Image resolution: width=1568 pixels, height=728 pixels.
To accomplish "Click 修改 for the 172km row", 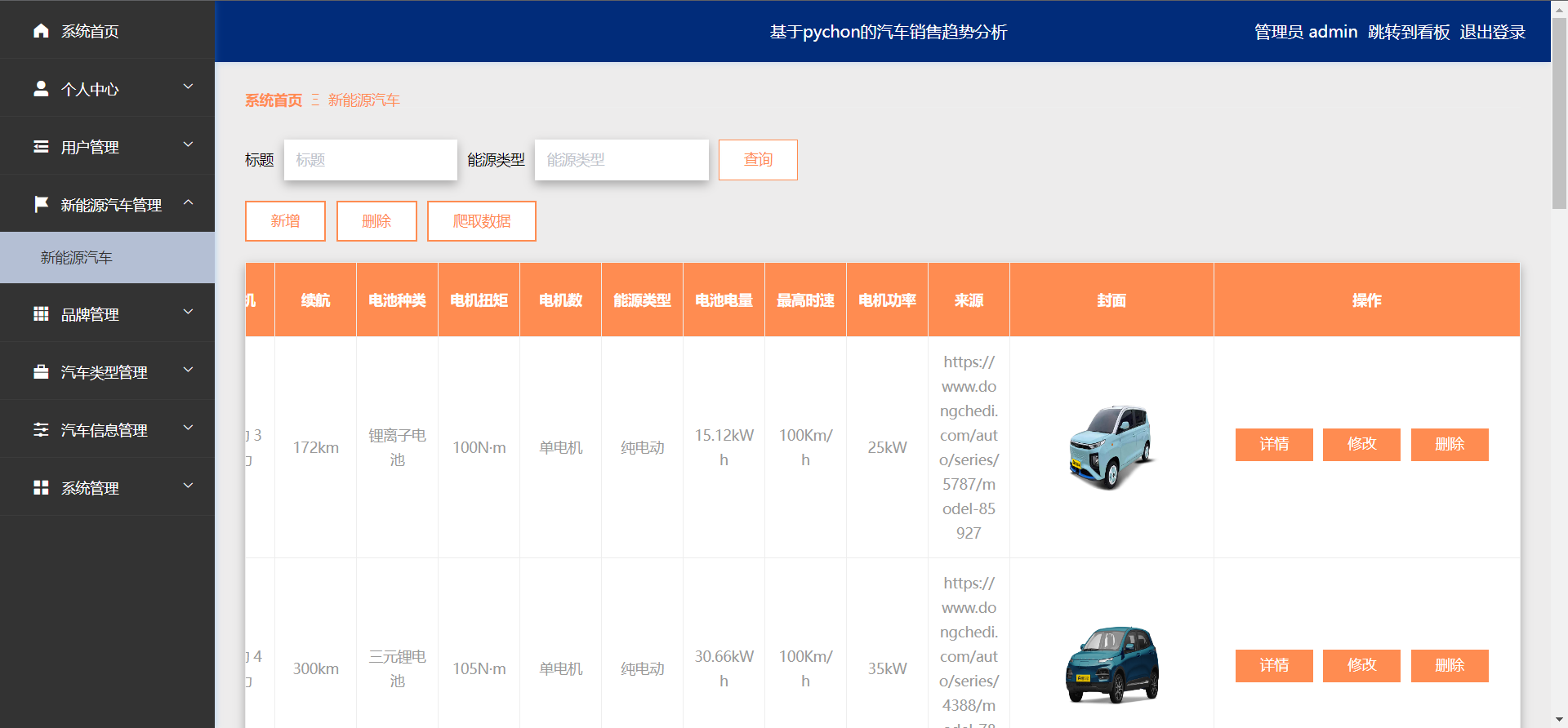I will click(1361, 445).
